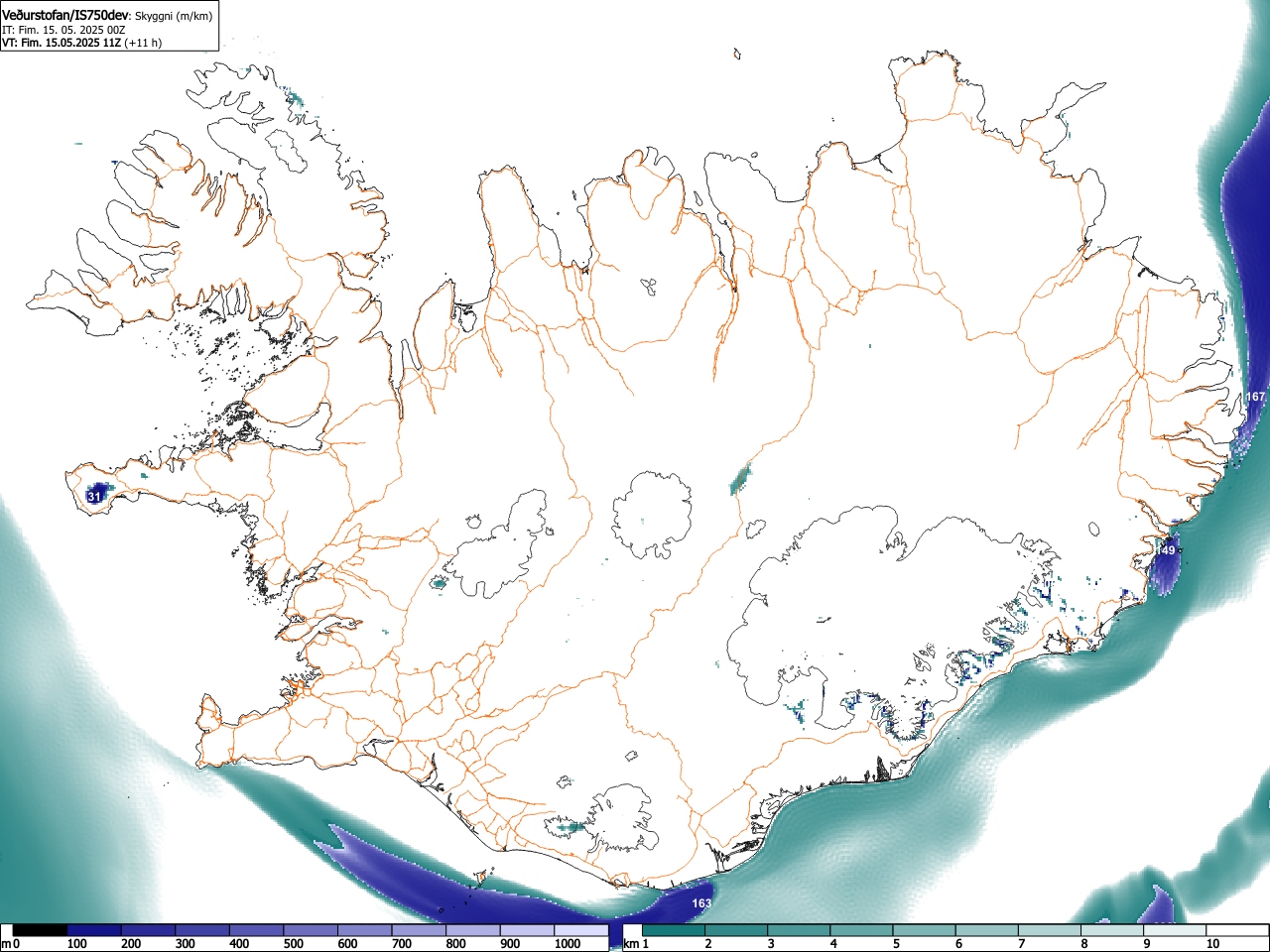The image size is (1270, 952).
Task: Click the Veðurstofan/IS750dev Skyggni title text
Action: (107, 15)
